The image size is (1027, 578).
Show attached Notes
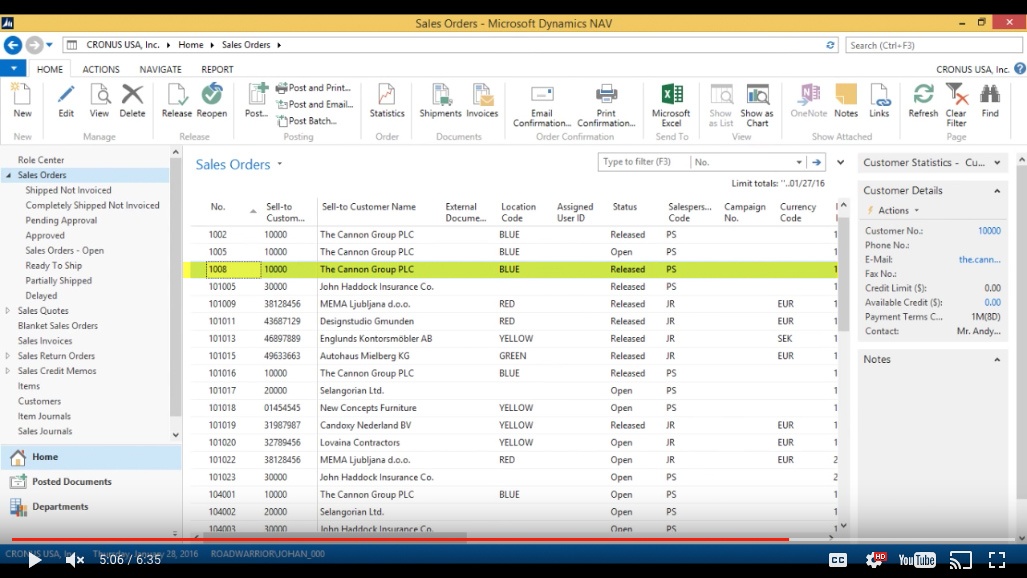pyautogui.click(x=846, y=100)
